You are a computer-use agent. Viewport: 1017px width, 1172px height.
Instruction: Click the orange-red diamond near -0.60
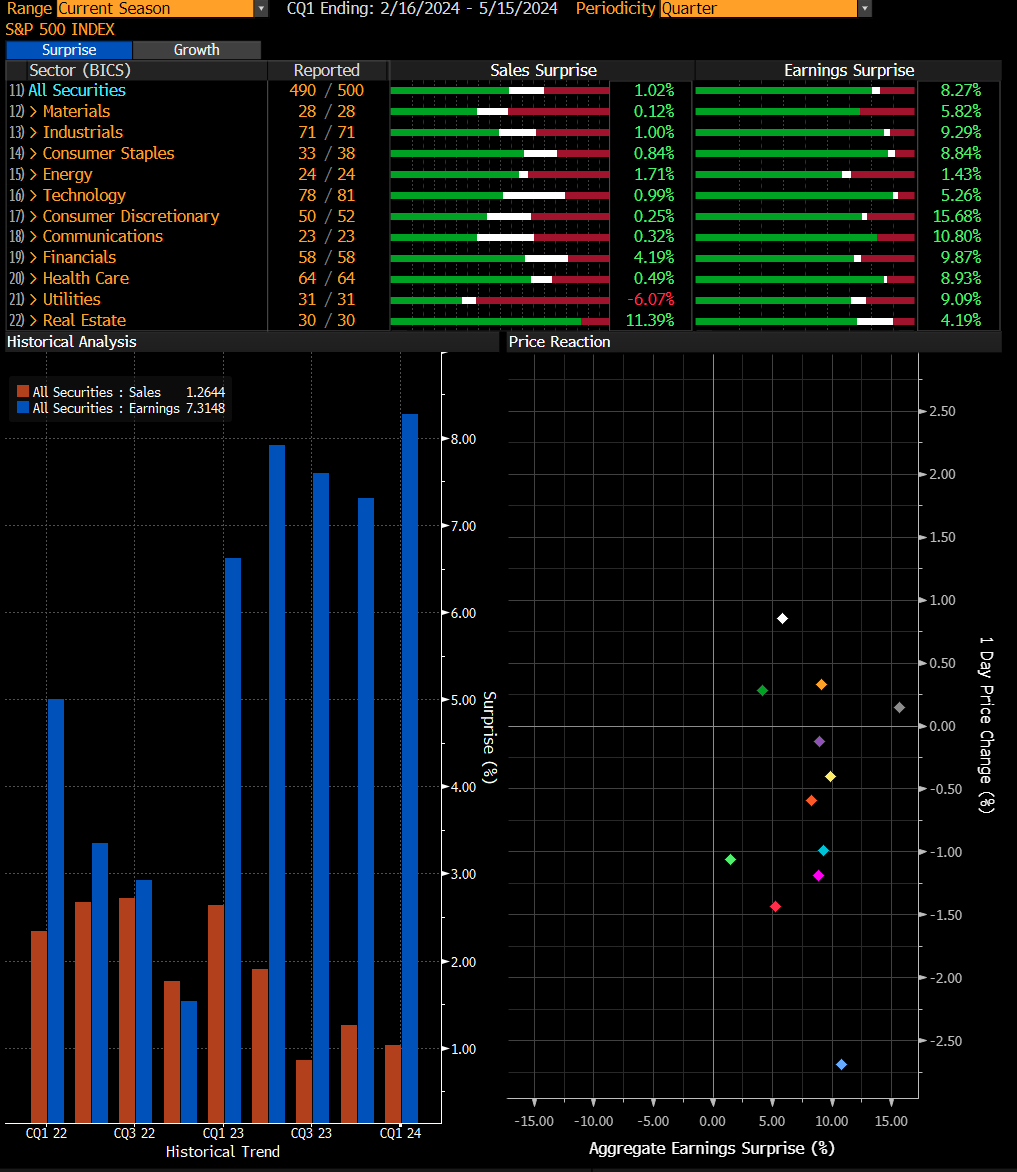click(x=812, y=801)
